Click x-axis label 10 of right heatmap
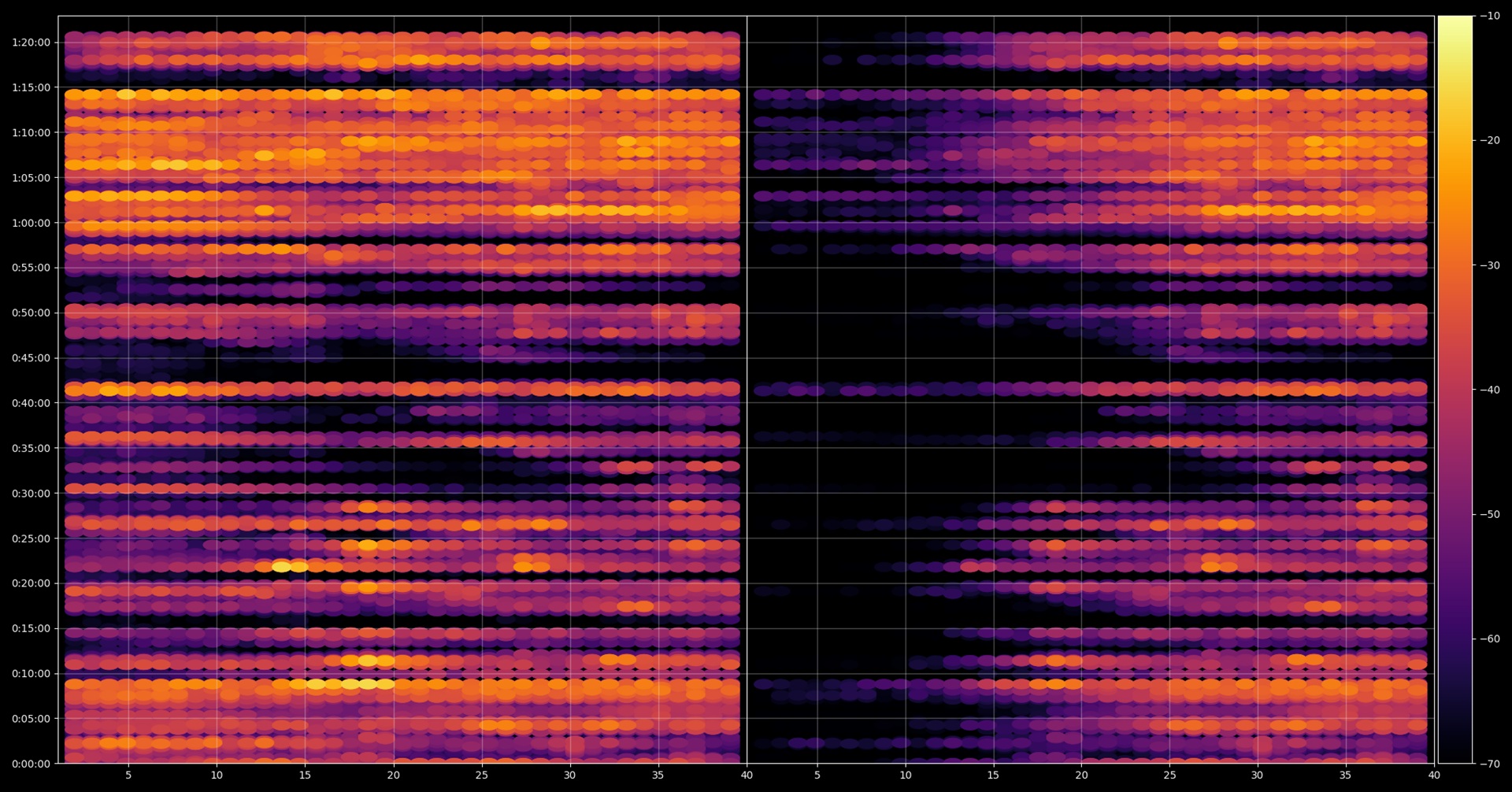 [x=906, y=775]
